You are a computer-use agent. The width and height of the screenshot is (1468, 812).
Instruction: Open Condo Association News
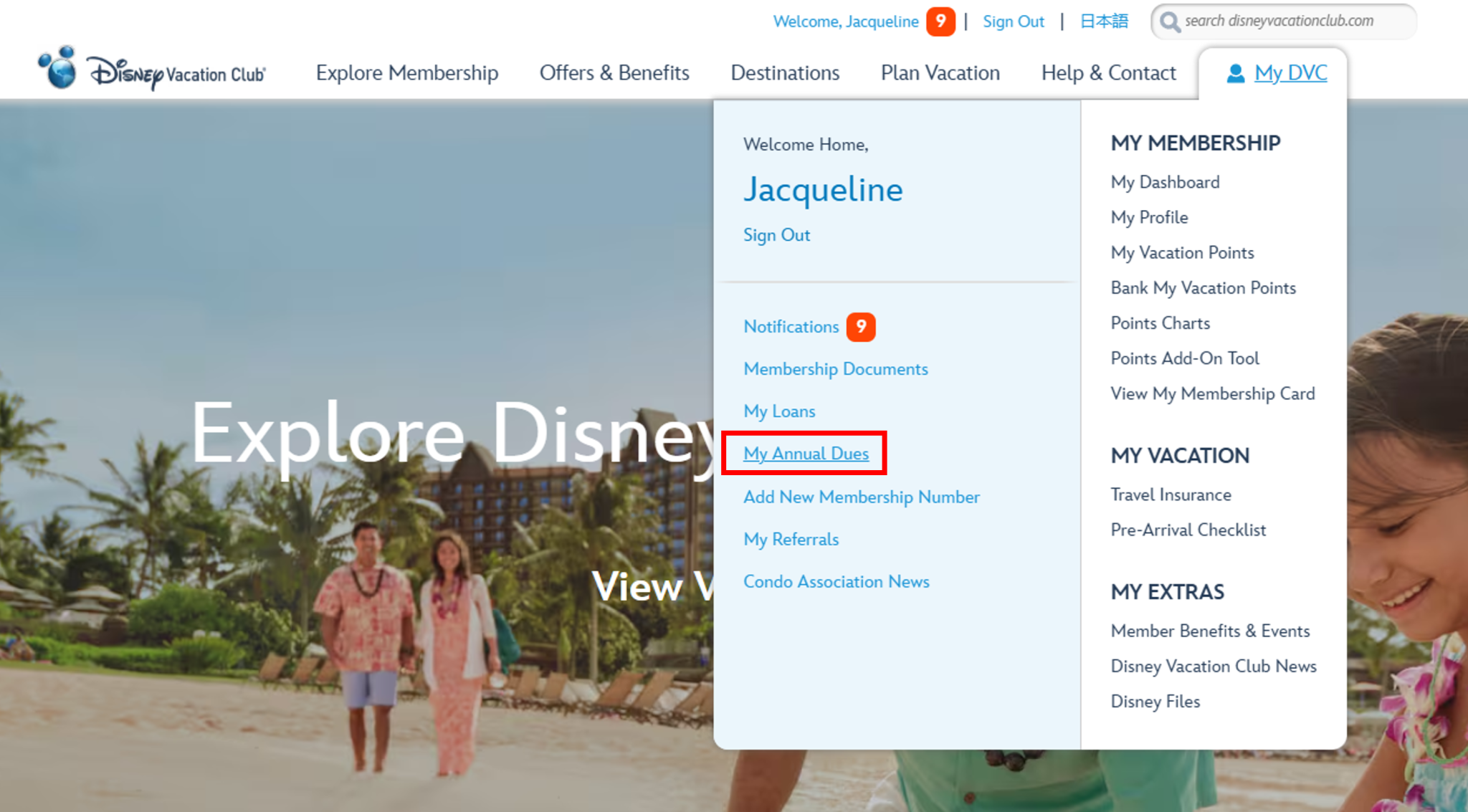[837, 581]
